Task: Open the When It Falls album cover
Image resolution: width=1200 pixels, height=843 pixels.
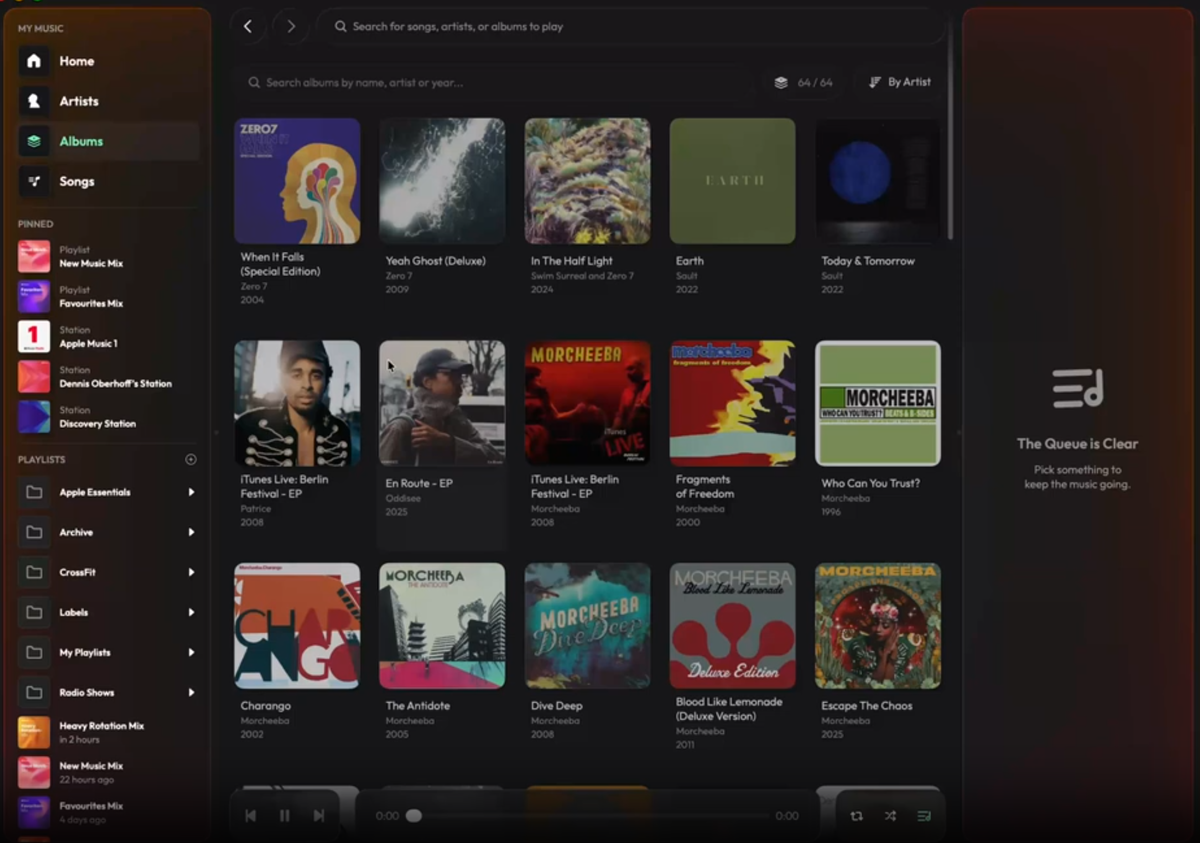Action: (x=297, y=181)
